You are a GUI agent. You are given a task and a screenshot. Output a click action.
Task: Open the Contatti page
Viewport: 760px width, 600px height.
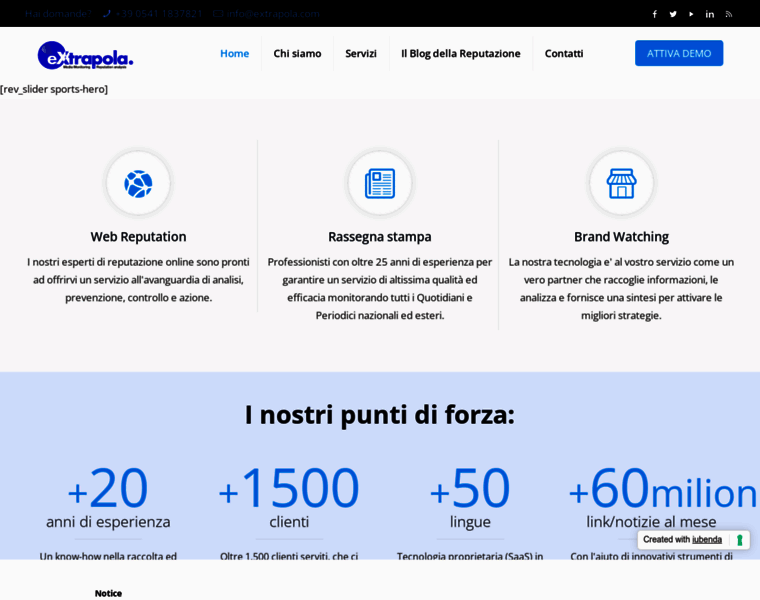[564, 53]
